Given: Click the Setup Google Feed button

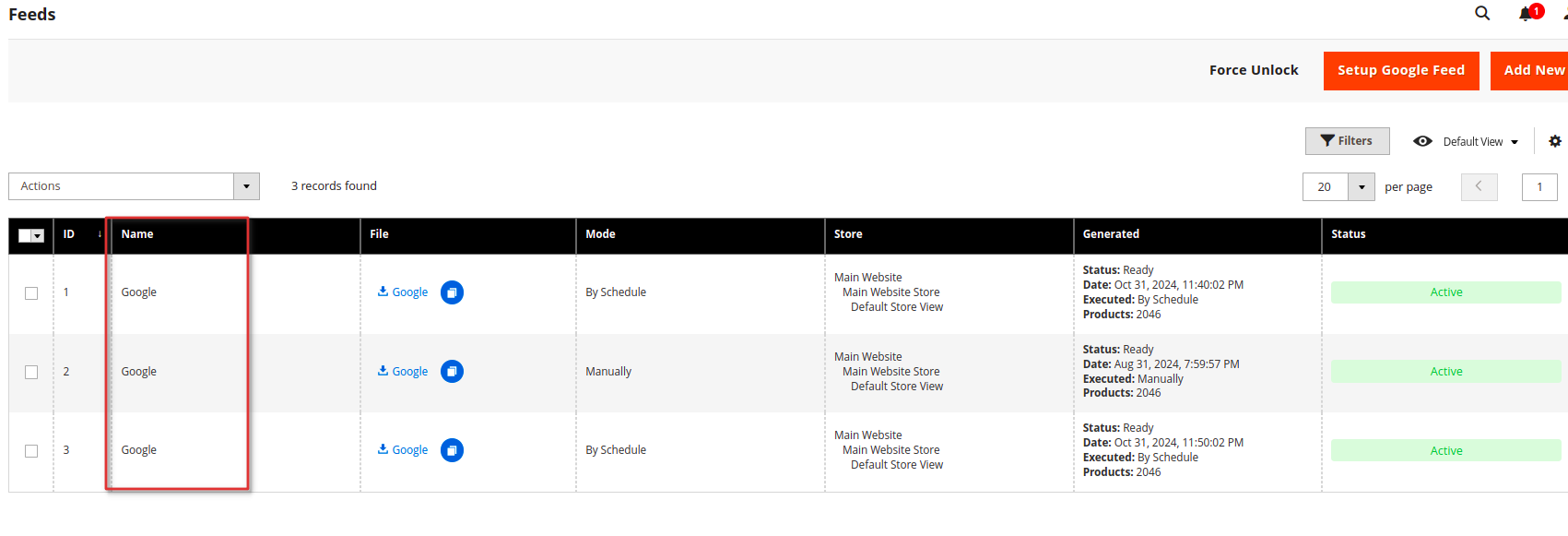Looking at the screenshot, I should pos(1400,70).
